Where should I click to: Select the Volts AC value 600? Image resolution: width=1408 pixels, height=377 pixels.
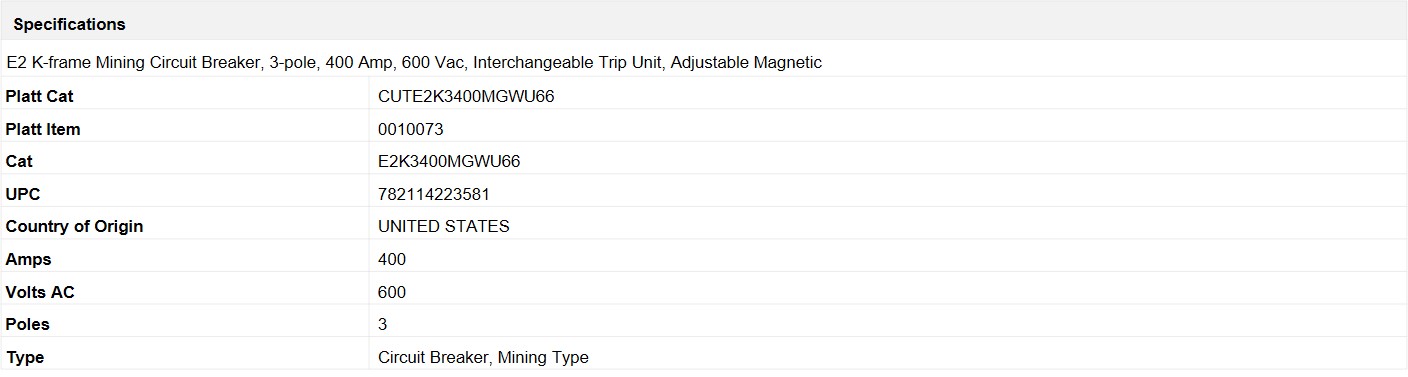point(392,292)
